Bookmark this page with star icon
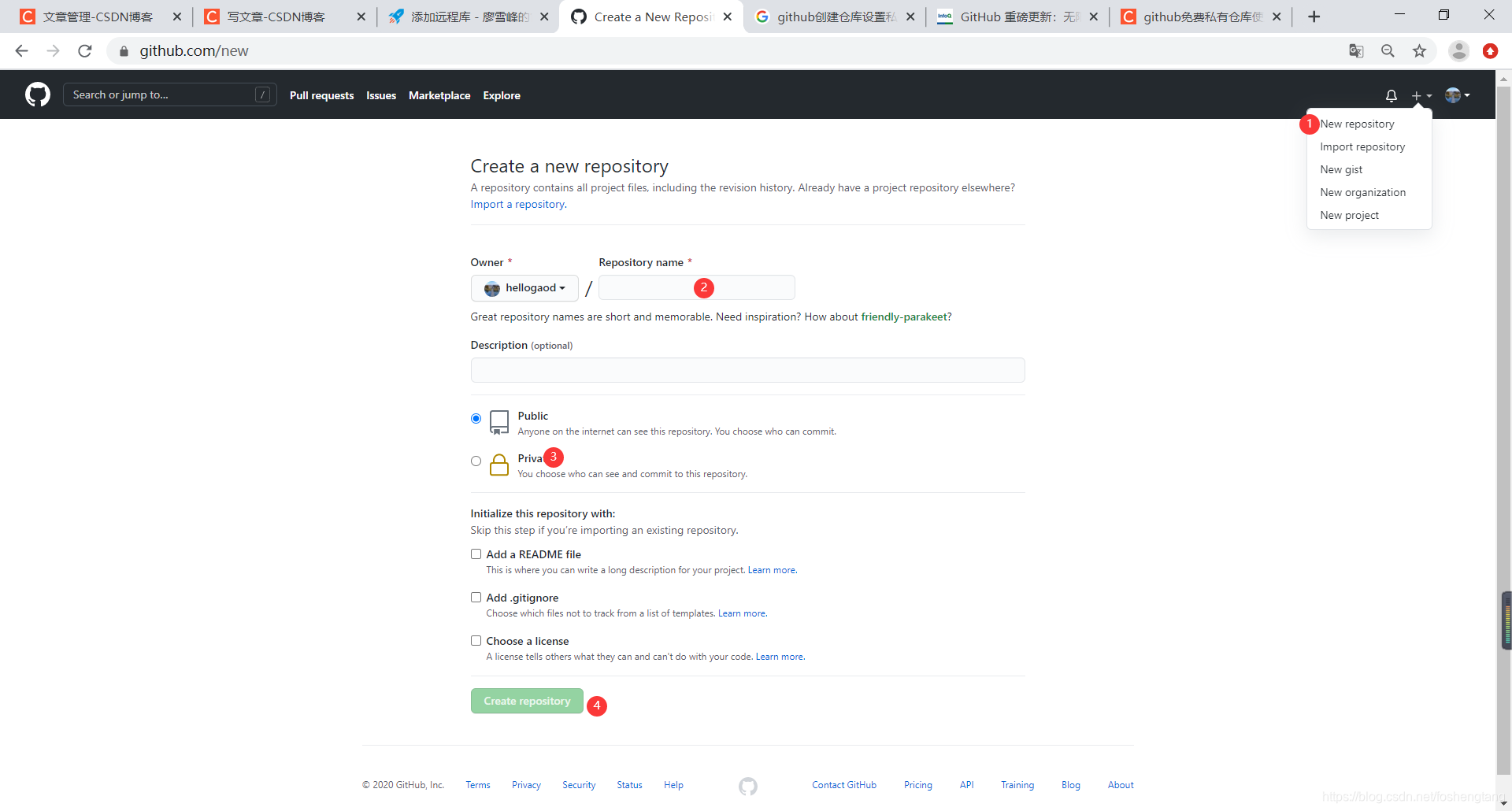This screenshot has height=811, width=1512. 1419,51
